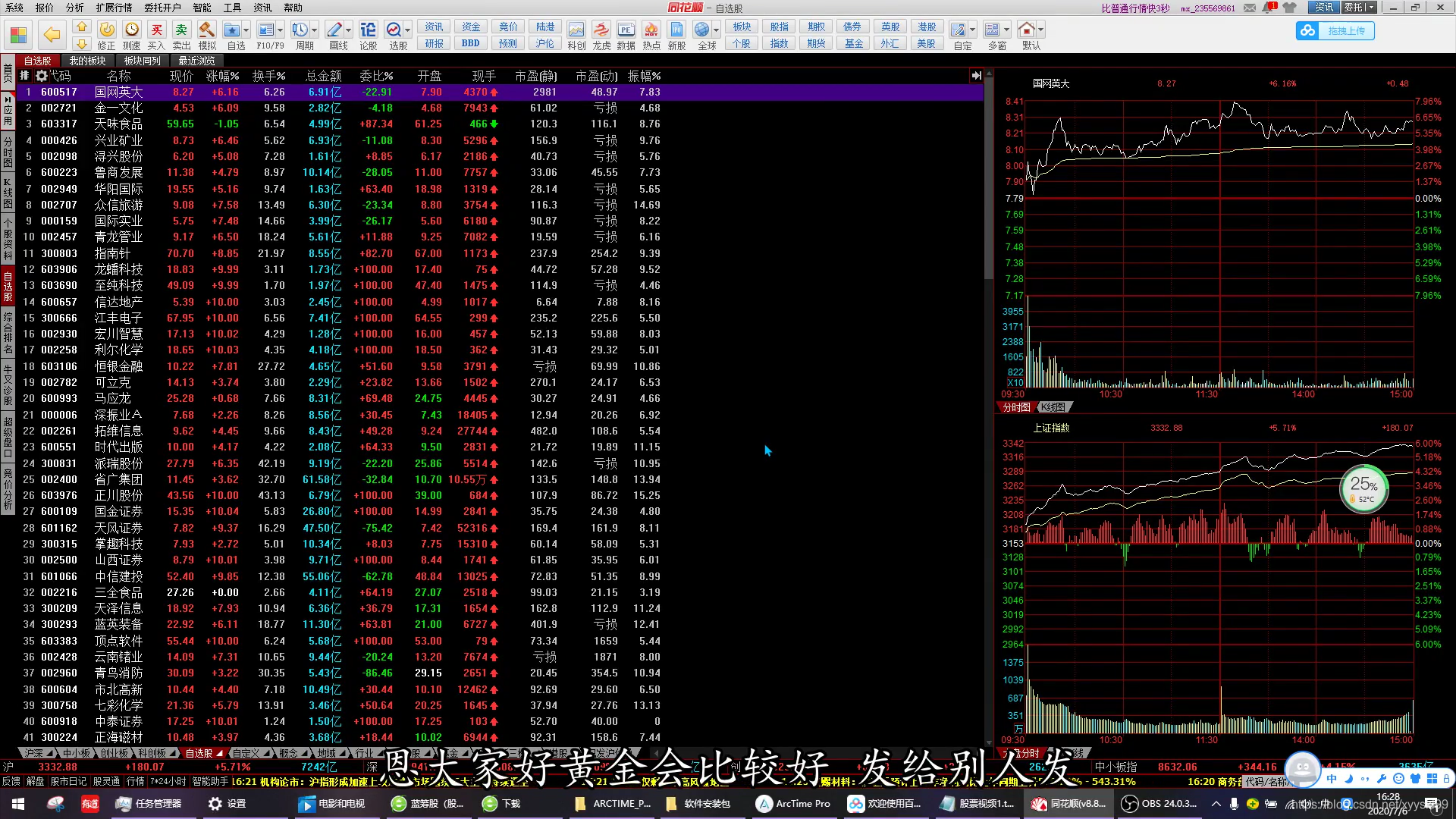Expand the 选股 dropdown arrow

click(x=408, y=30)
